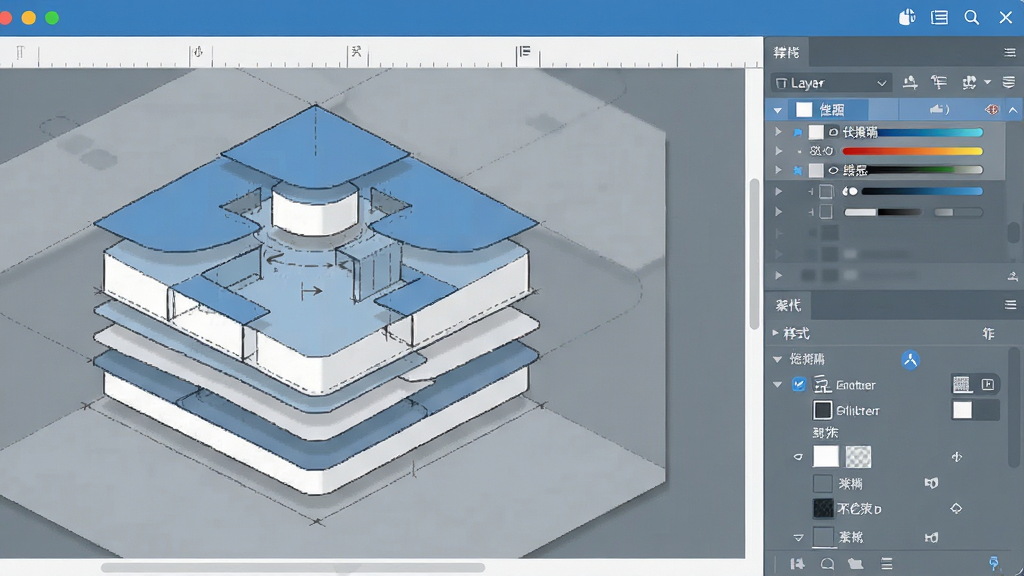Click the blue circular icon in the lower panel
Viewport: 1024px width, 576px height.
click(910, 360)
